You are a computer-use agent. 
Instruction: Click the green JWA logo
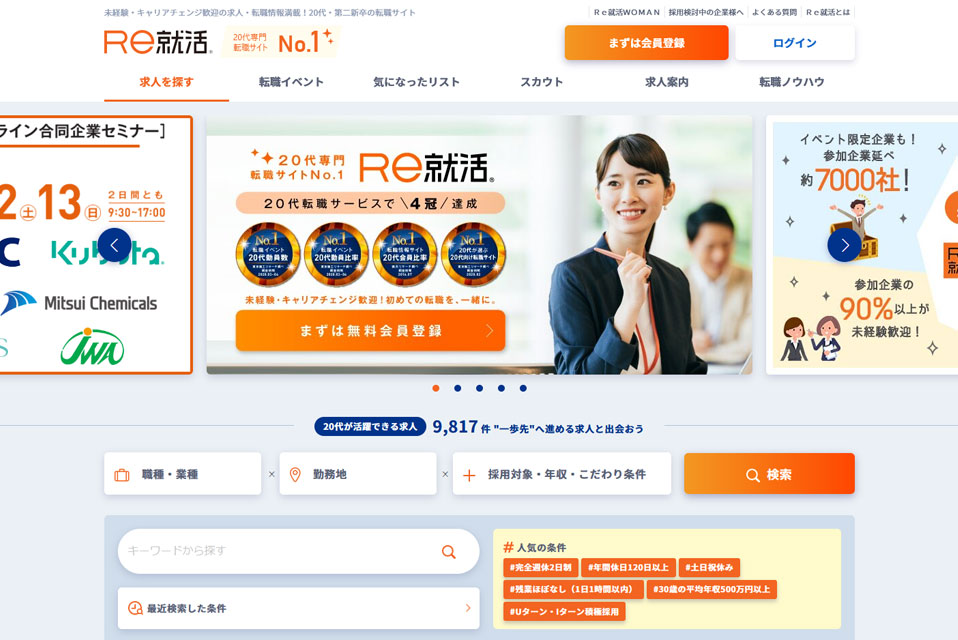pos(92,347)
